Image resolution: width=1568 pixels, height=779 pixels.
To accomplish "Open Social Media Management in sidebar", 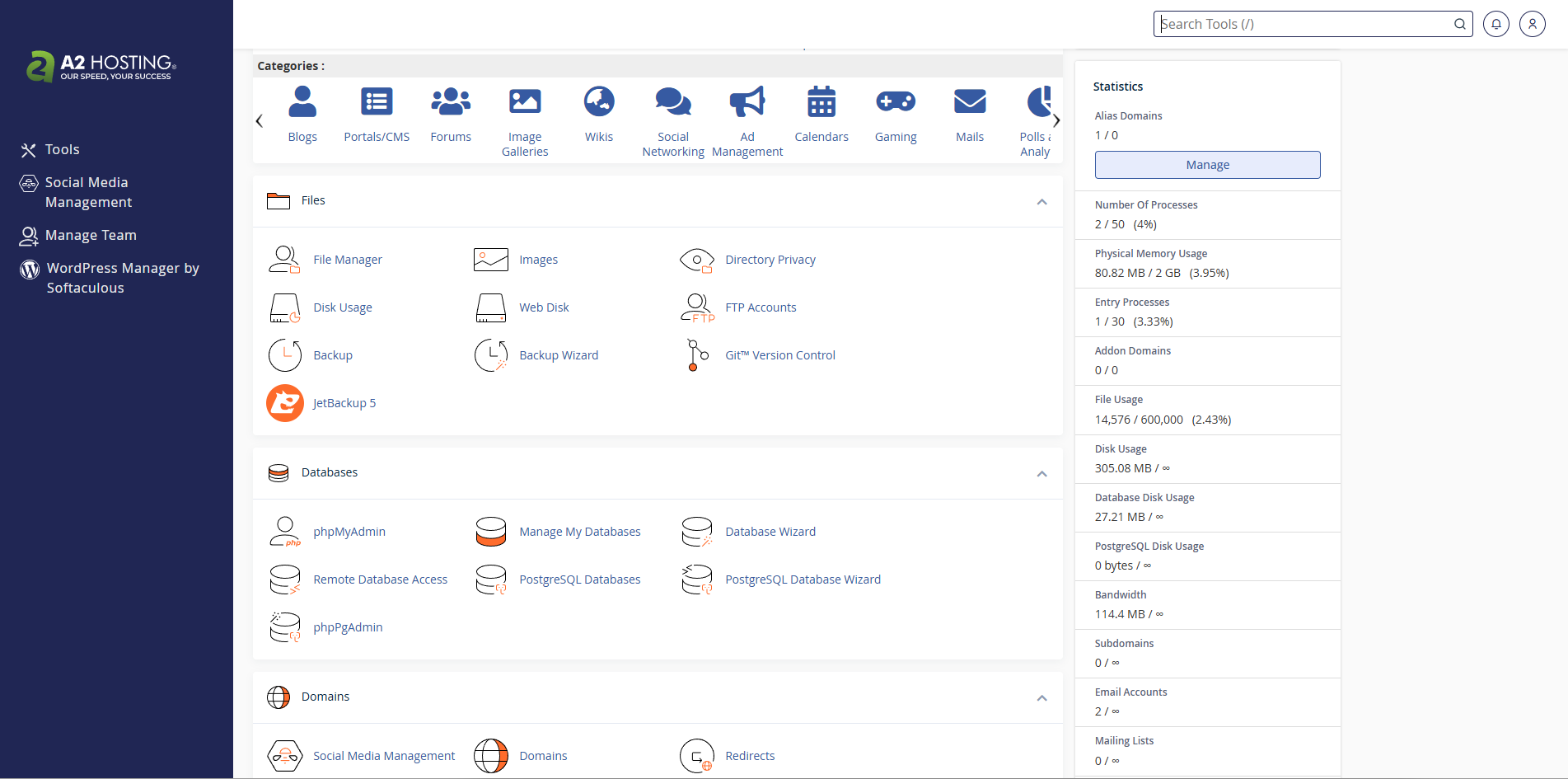I will pos(76,192).
